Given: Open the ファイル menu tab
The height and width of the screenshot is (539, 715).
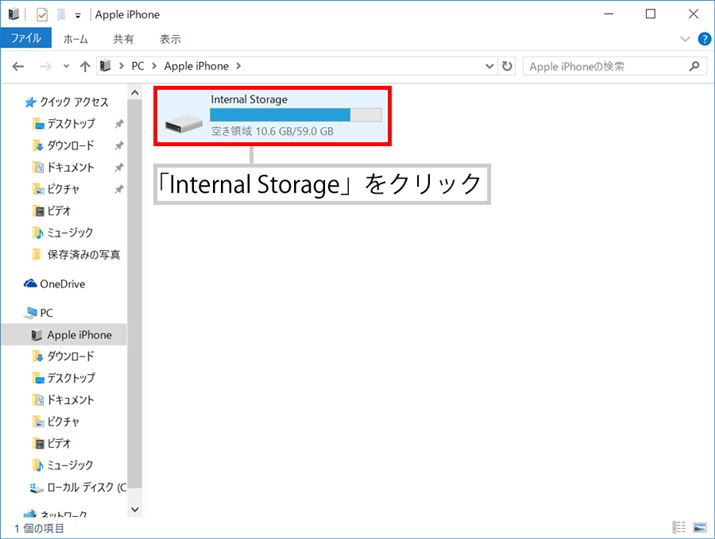Looking at the screenshot, I should click(25, 39).
